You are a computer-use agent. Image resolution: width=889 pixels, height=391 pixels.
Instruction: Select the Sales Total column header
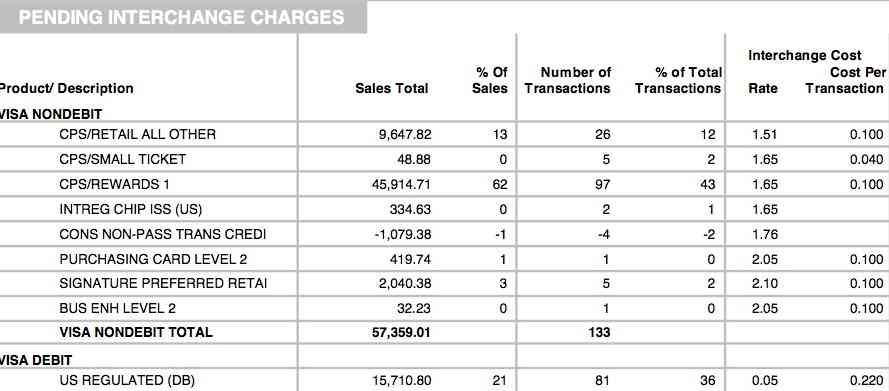point(392,88)
